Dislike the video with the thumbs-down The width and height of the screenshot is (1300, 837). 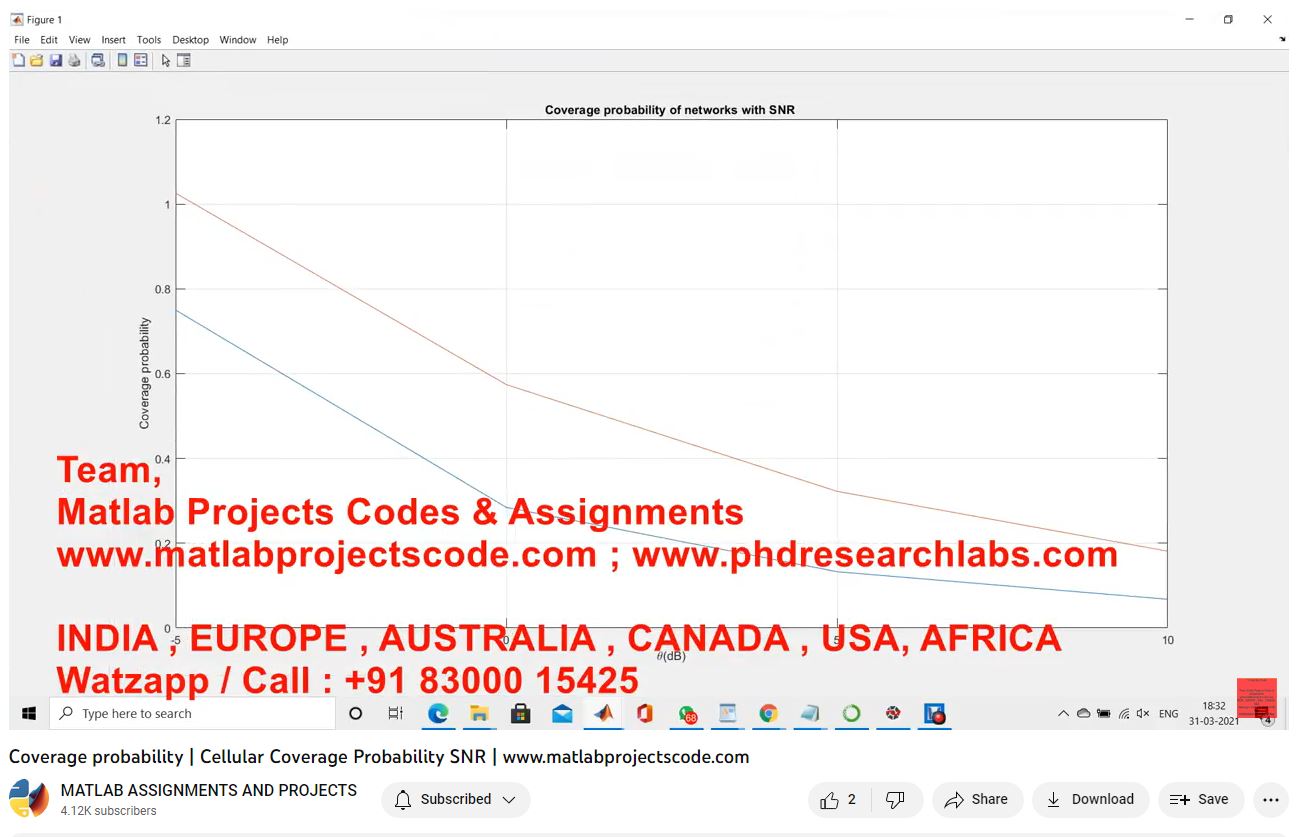(x=896, y=800)
